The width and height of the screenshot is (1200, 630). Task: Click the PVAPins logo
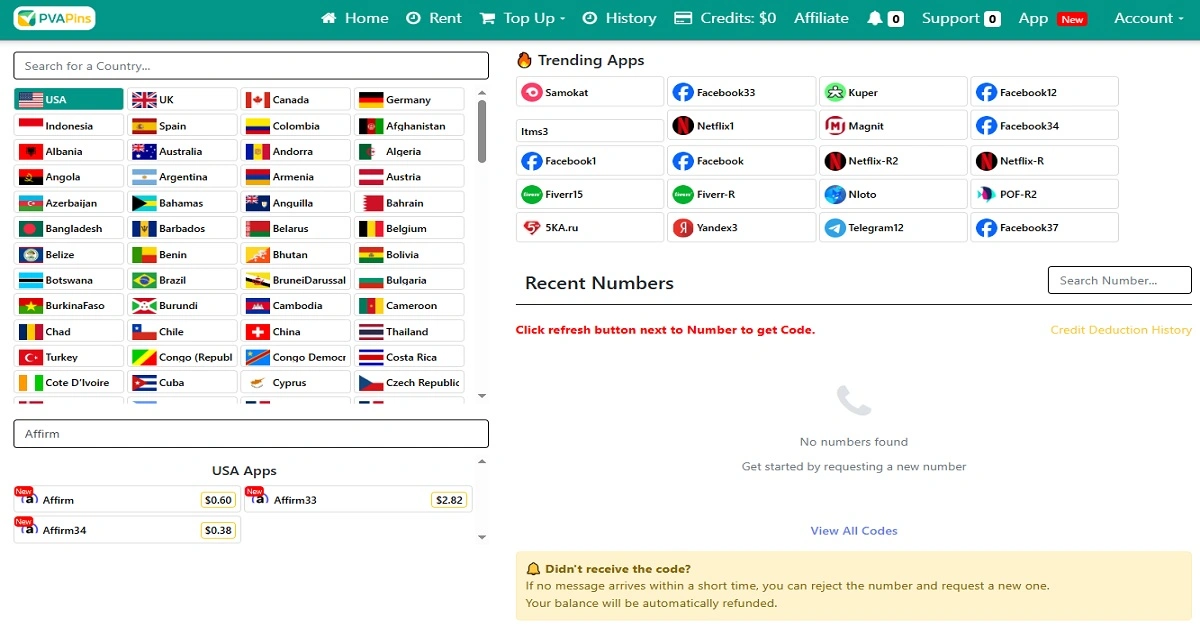coord(54,18)
